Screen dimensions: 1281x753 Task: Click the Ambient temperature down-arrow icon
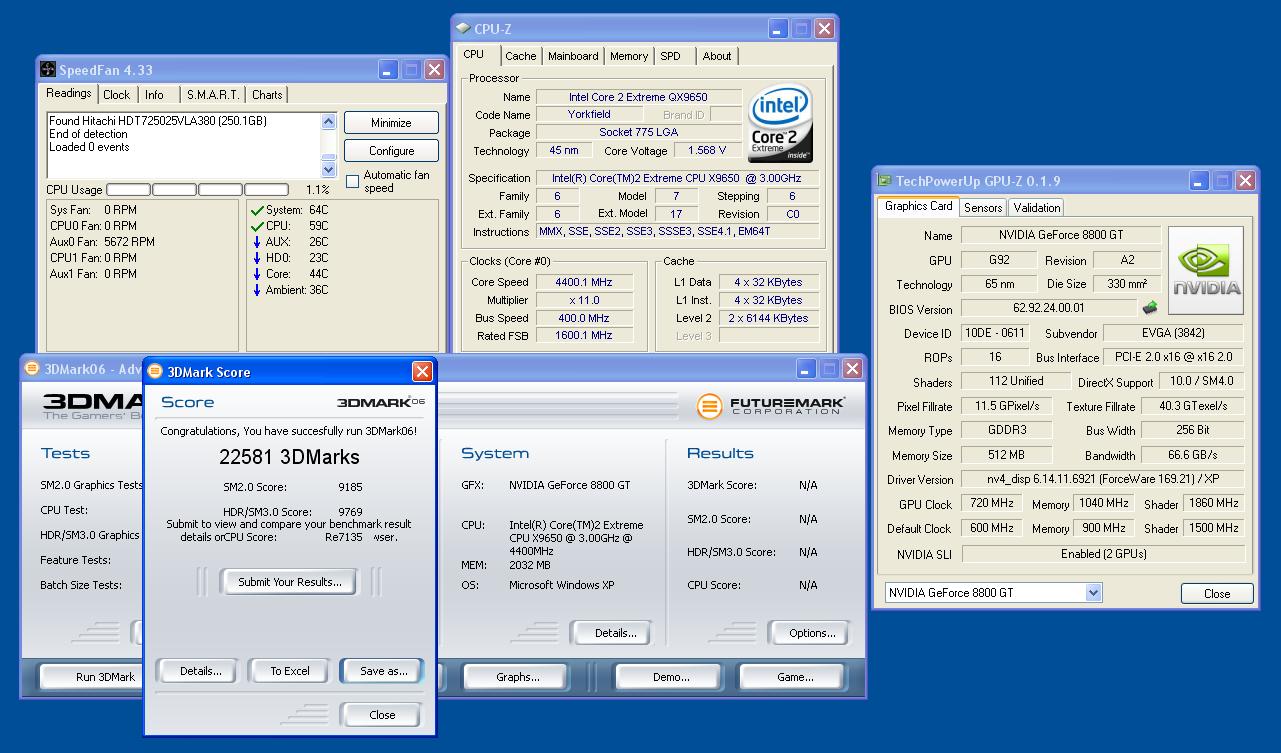[x=257, y=290]
